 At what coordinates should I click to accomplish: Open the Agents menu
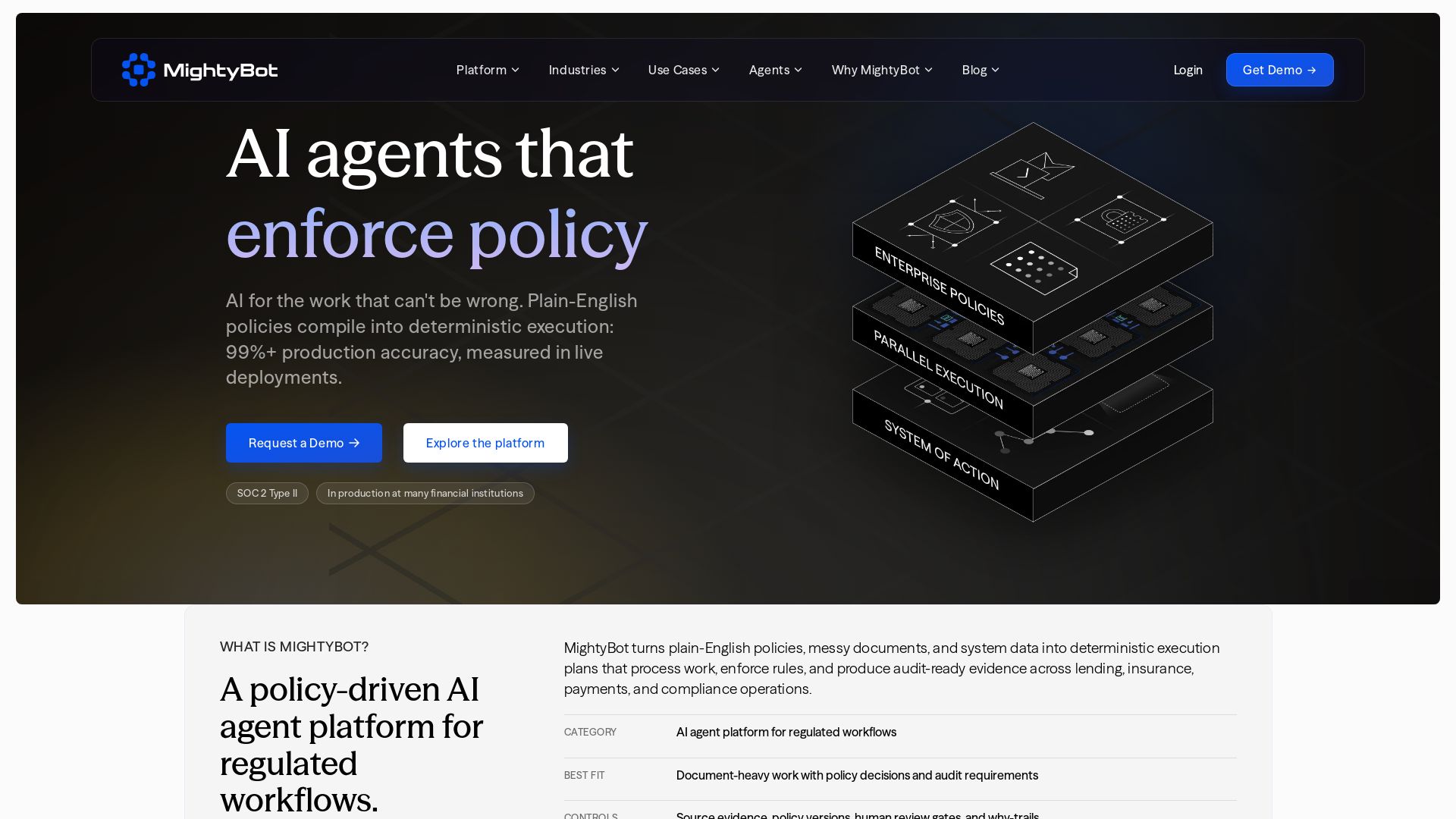tap(775, 70)
